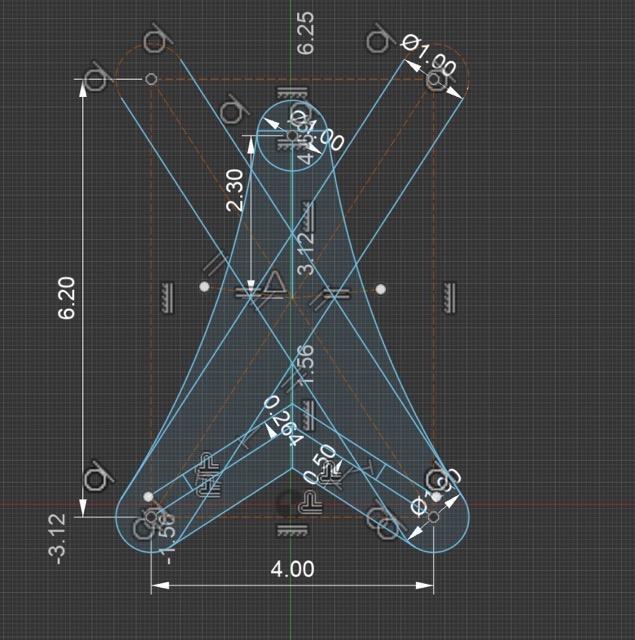The image size is (635, 640).
Task: Click the -3.12 dimension value
Action: click(57, 539)
